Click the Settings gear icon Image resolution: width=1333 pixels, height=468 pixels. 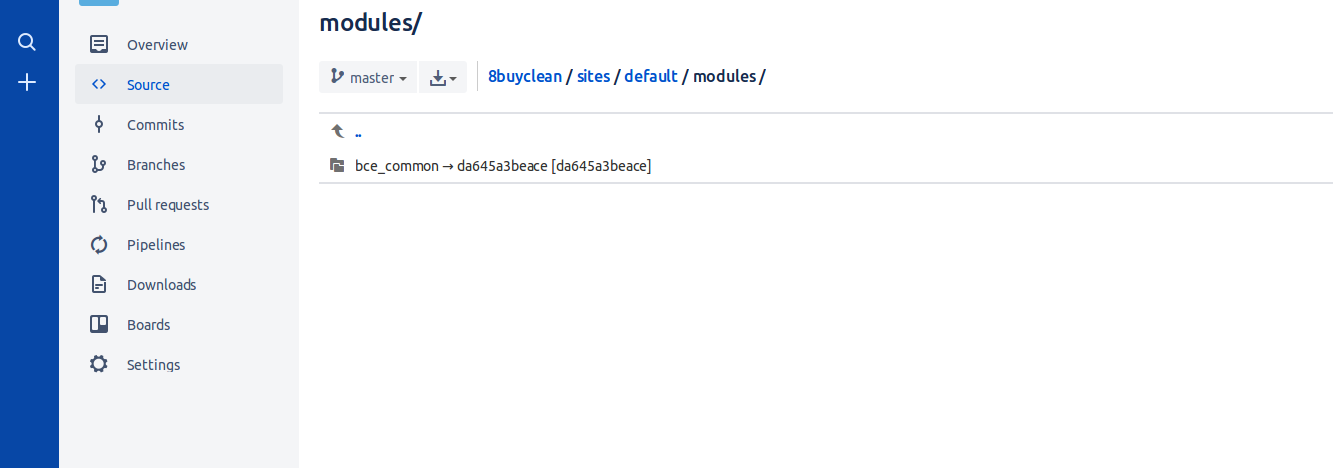click(x=98, y=364)
